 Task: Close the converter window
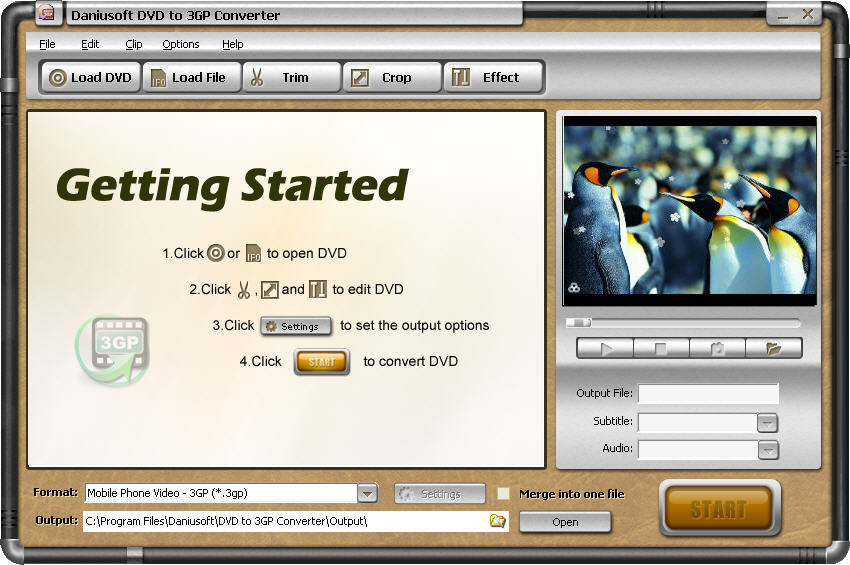tap(808, 15)
